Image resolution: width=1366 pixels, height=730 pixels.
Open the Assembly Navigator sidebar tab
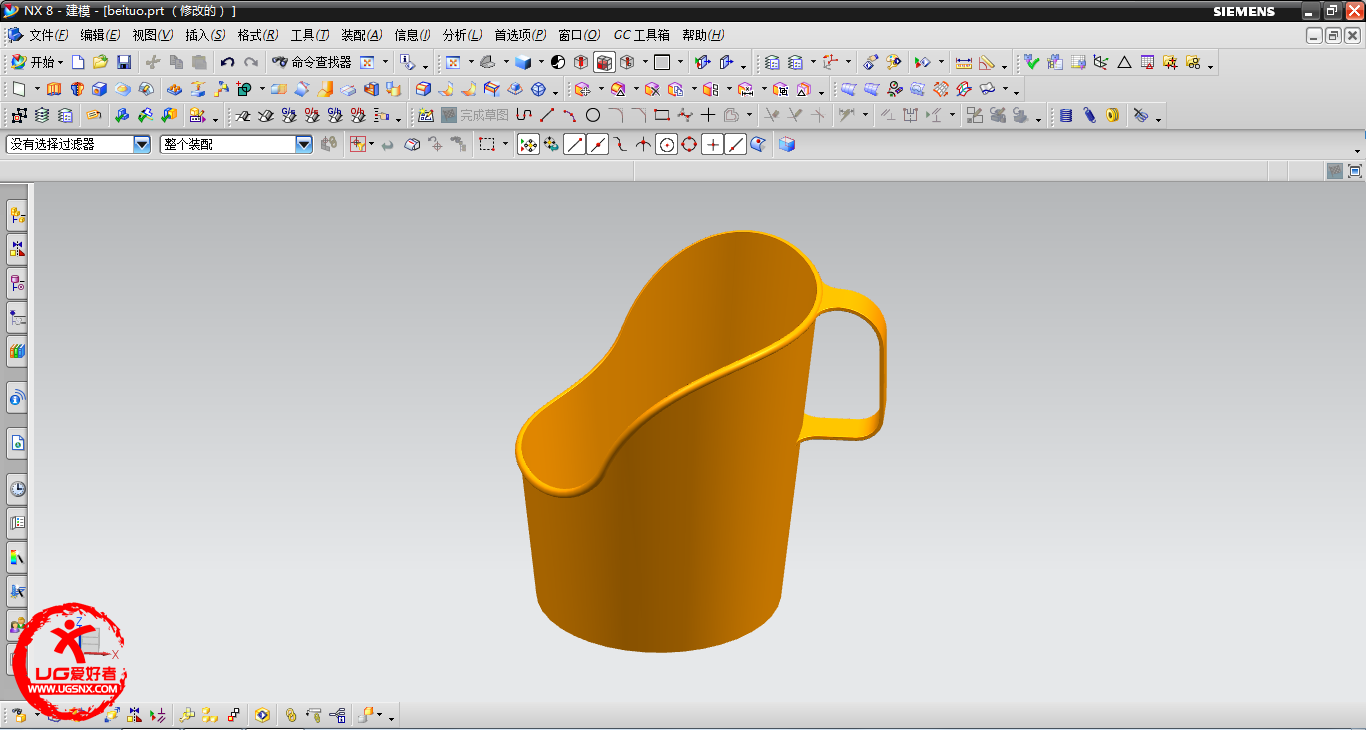coord(17,214)
